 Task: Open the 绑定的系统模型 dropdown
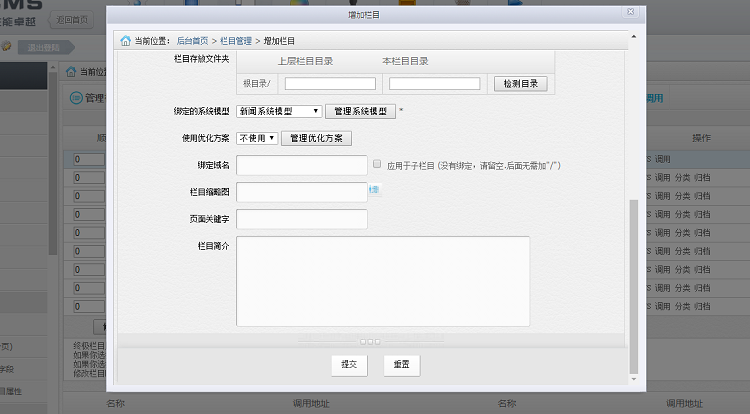coord(279,111)
